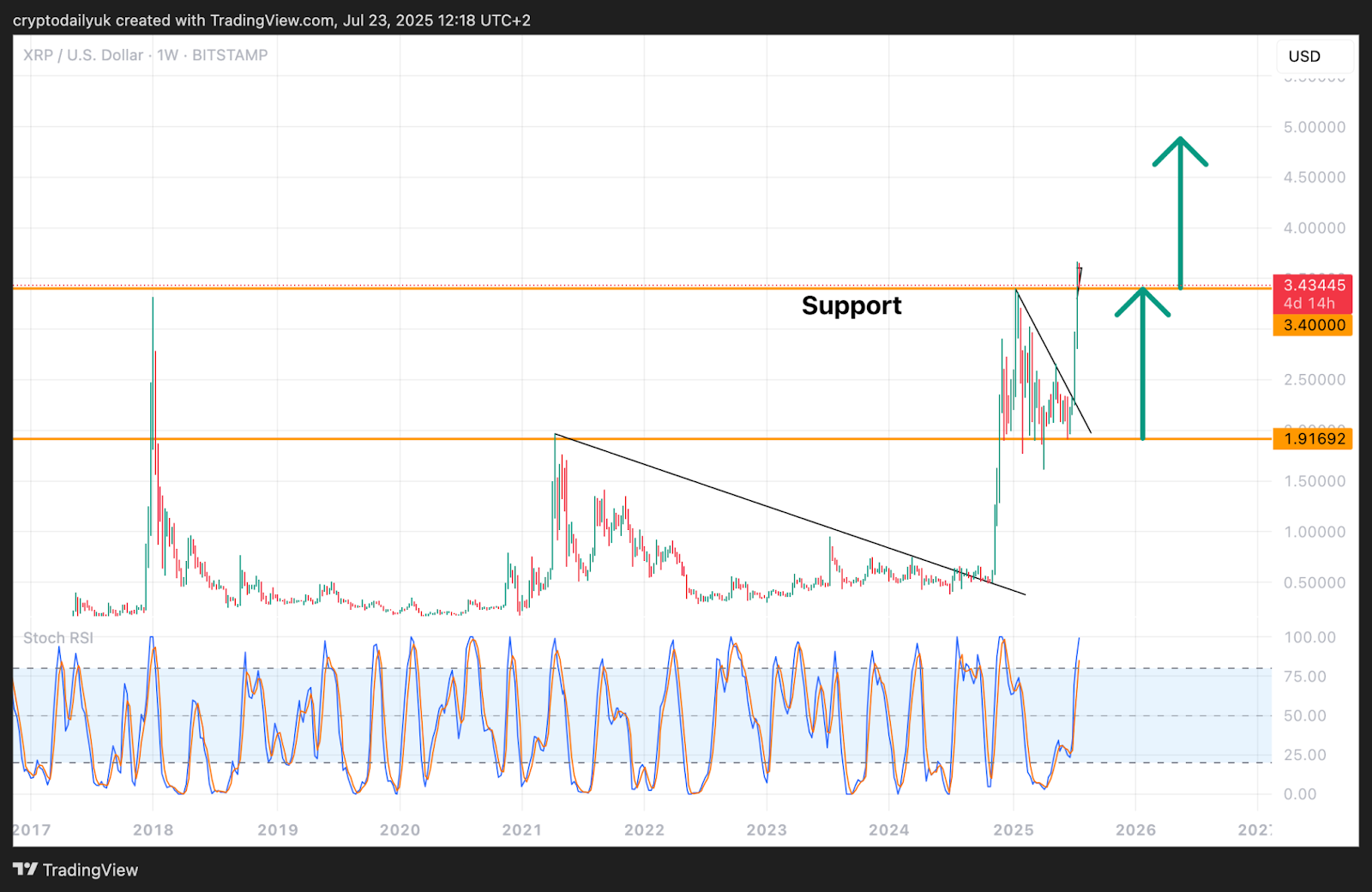
Task: Click the 0.00 Stoch RSI axis value
Action: coord(1300,794)
